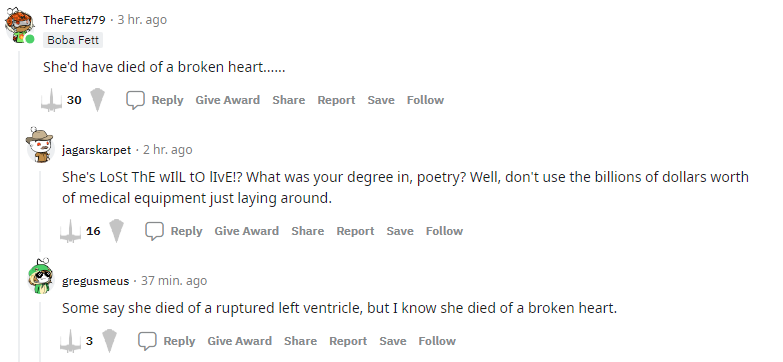Open TheFettz79's avatar profile
The image size is (783, 362).
coord(19,25)
